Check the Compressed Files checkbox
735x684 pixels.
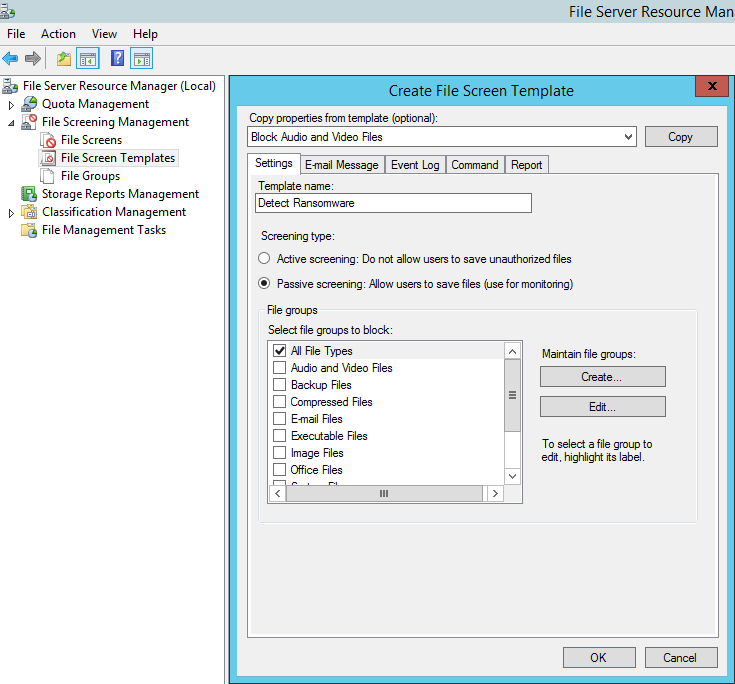[x=279, y=402]
